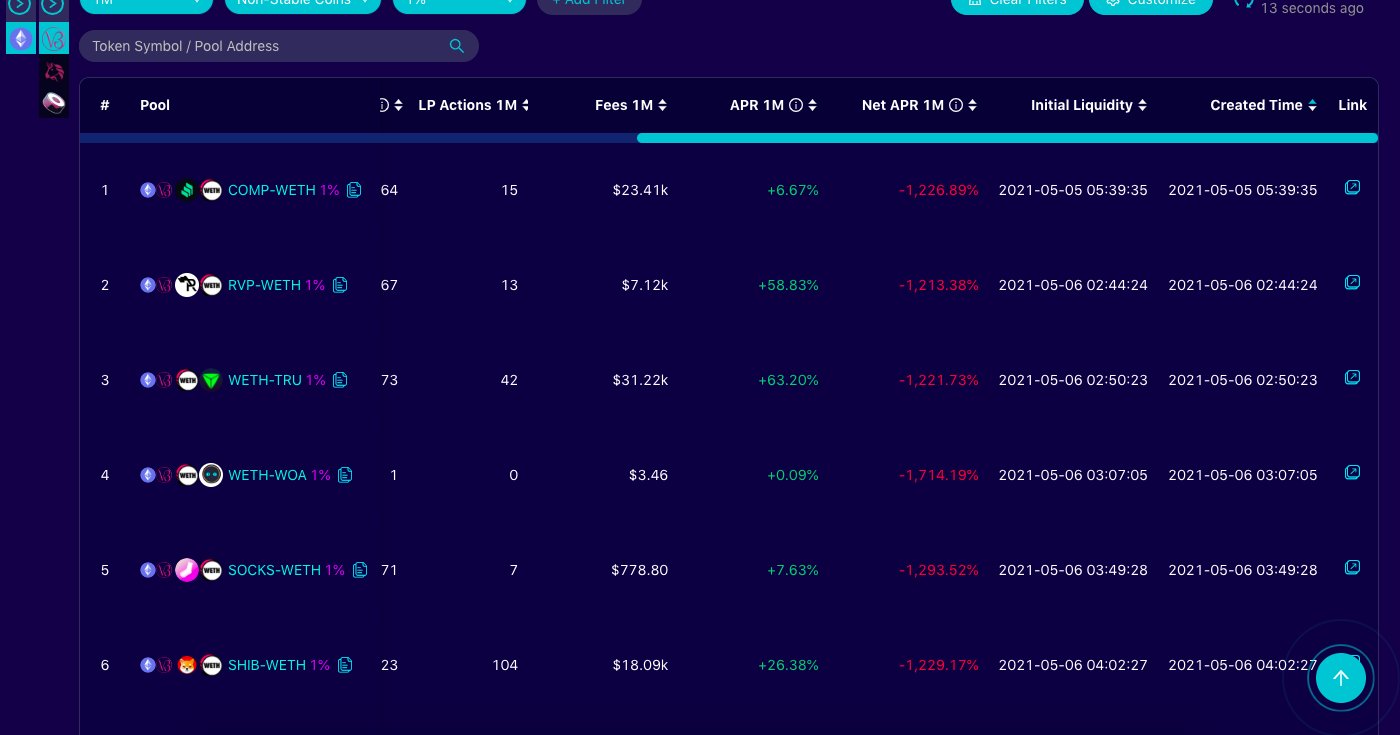Click the Clear Filters button
1400x735 pixels.
(1017, 3)
